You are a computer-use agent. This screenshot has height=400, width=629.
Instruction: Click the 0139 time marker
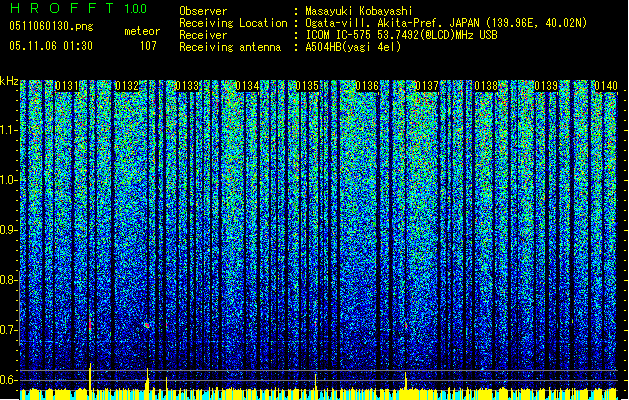pyautogui.click(x=546, y=86)
